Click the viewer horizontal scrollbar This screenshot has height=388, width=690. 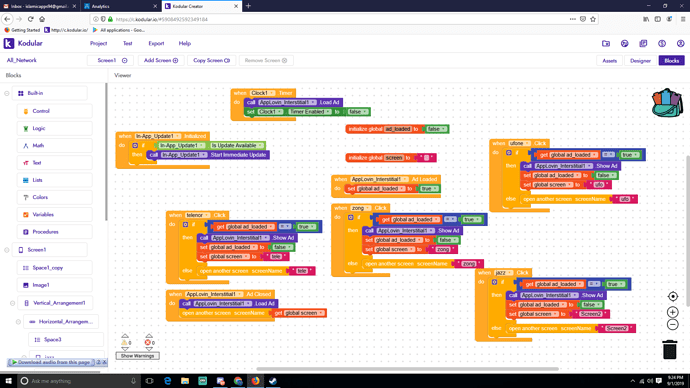(x=407, y=369)
